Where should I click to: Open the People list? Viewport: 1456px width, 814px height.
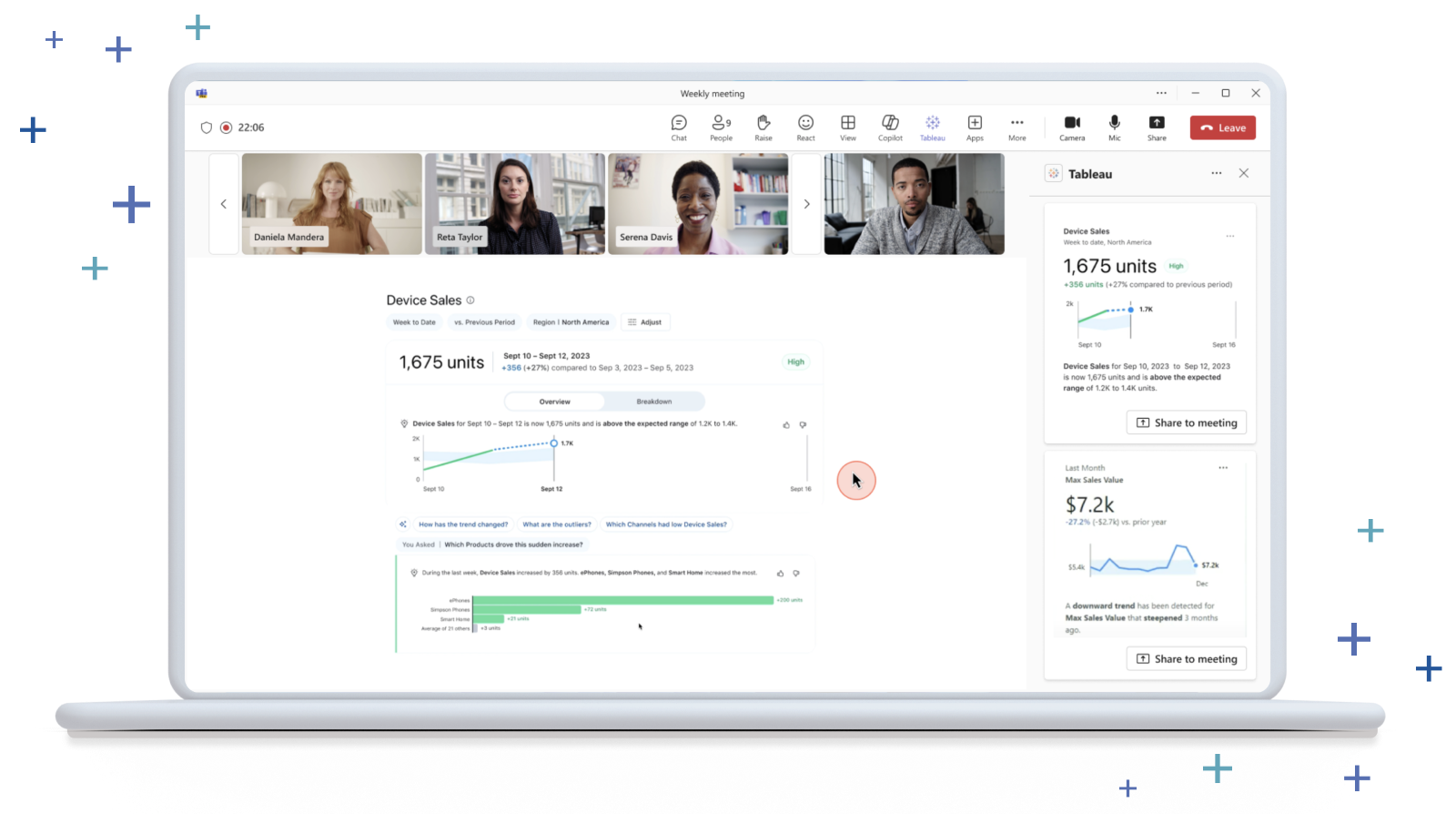pyautogui.click(x=721, y=127)
